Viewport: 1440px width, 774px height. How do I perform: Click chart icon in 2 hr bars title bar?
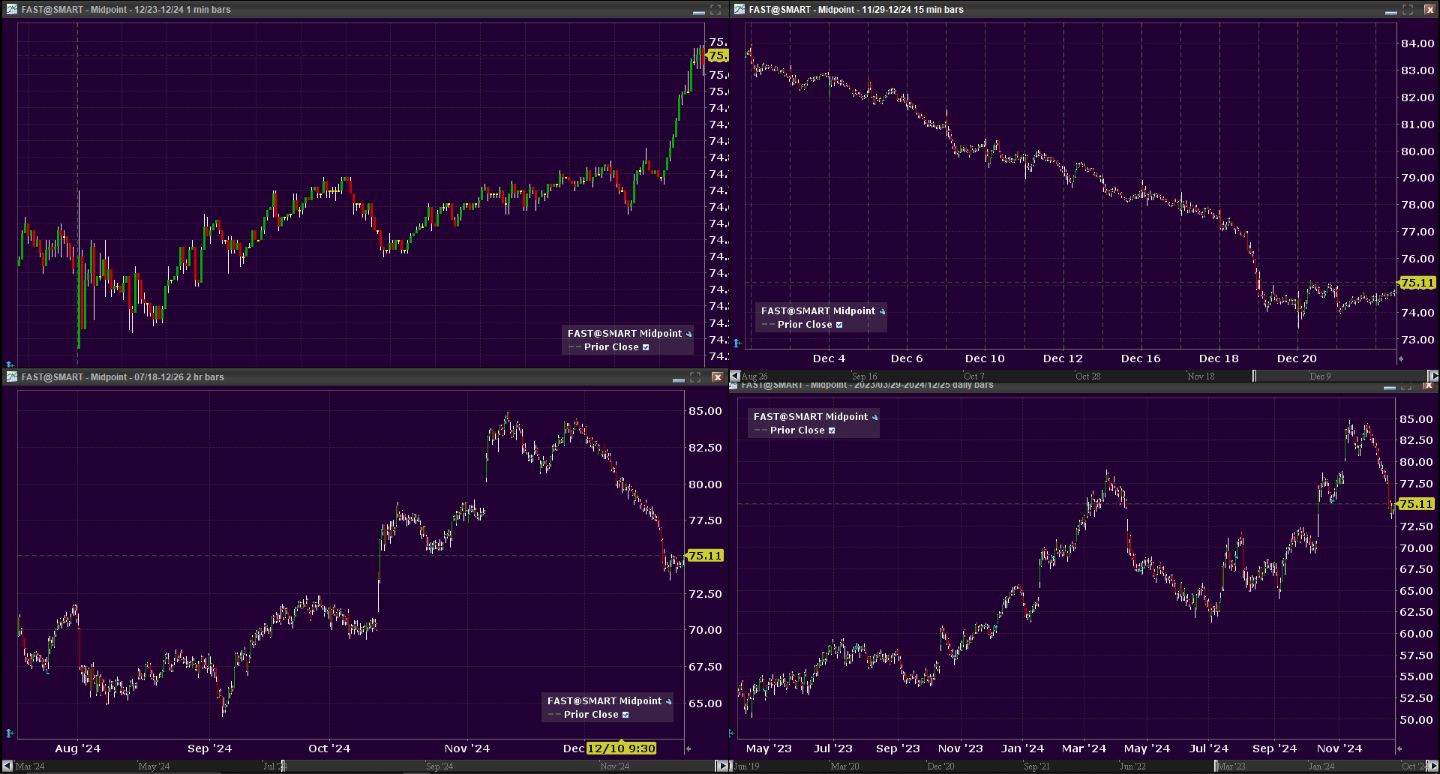pos(11,377)
